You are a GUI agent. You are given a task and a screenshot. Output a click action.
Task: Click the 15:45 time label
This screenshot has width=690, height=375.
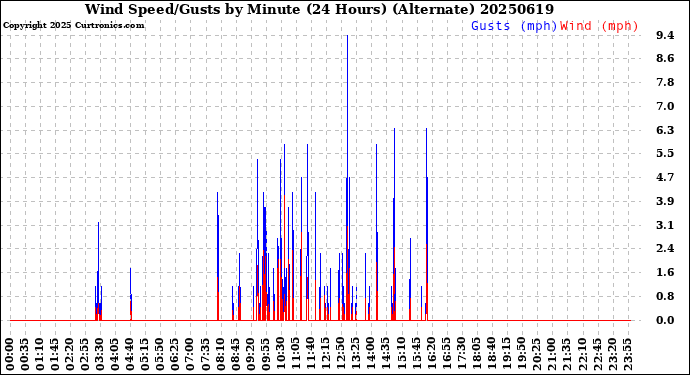tap(416, 355)
